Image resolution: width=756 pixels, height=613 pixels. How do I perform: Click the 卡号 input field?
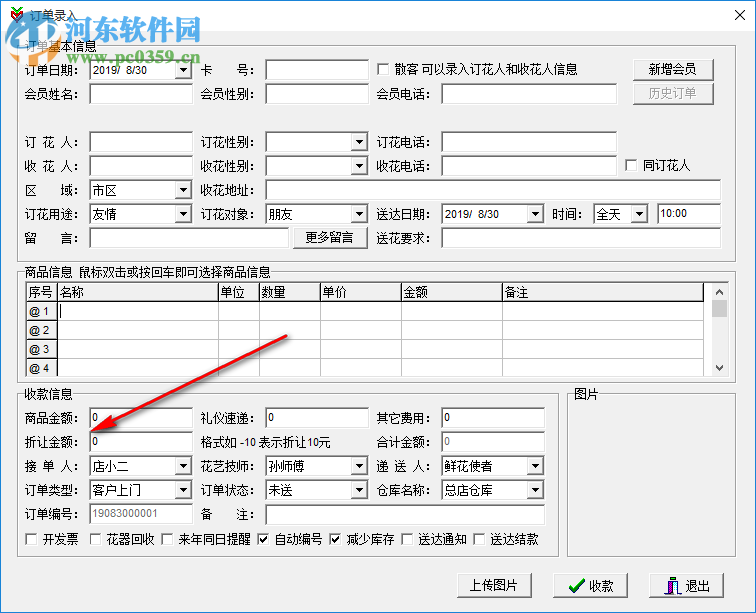317,70
